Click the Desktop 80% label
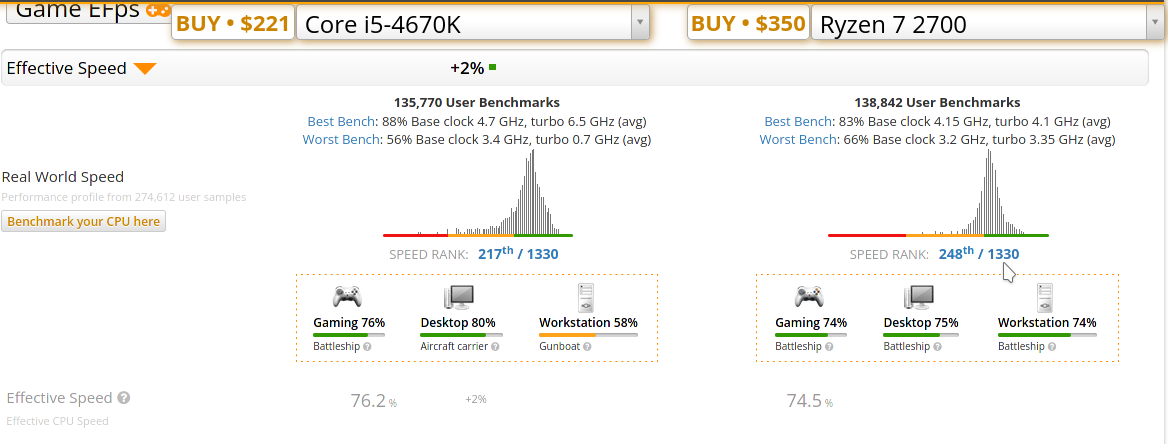 coord(457,323)
